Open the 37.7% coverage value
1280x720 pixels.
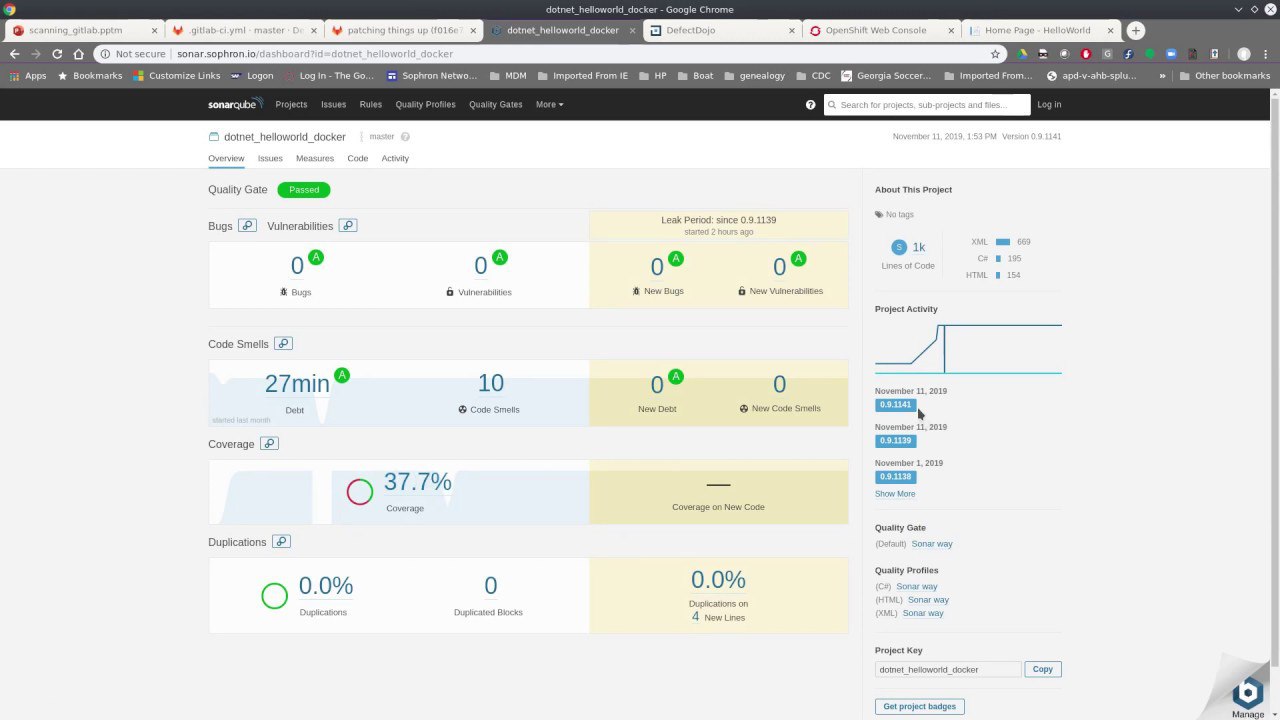417,482
